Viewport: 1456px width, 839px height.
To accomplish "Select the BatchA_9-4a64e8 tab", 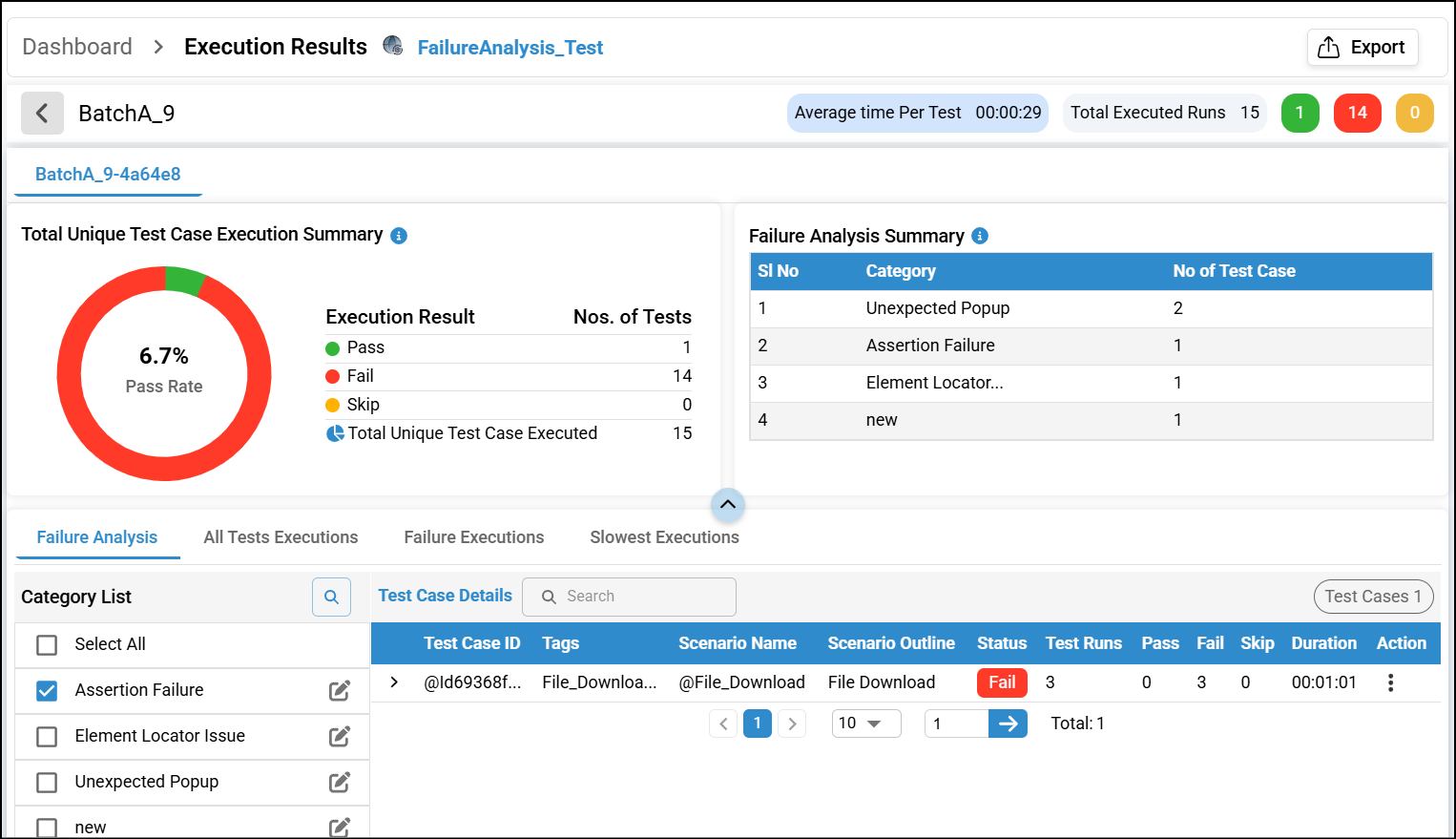I will tap(108, 175).
